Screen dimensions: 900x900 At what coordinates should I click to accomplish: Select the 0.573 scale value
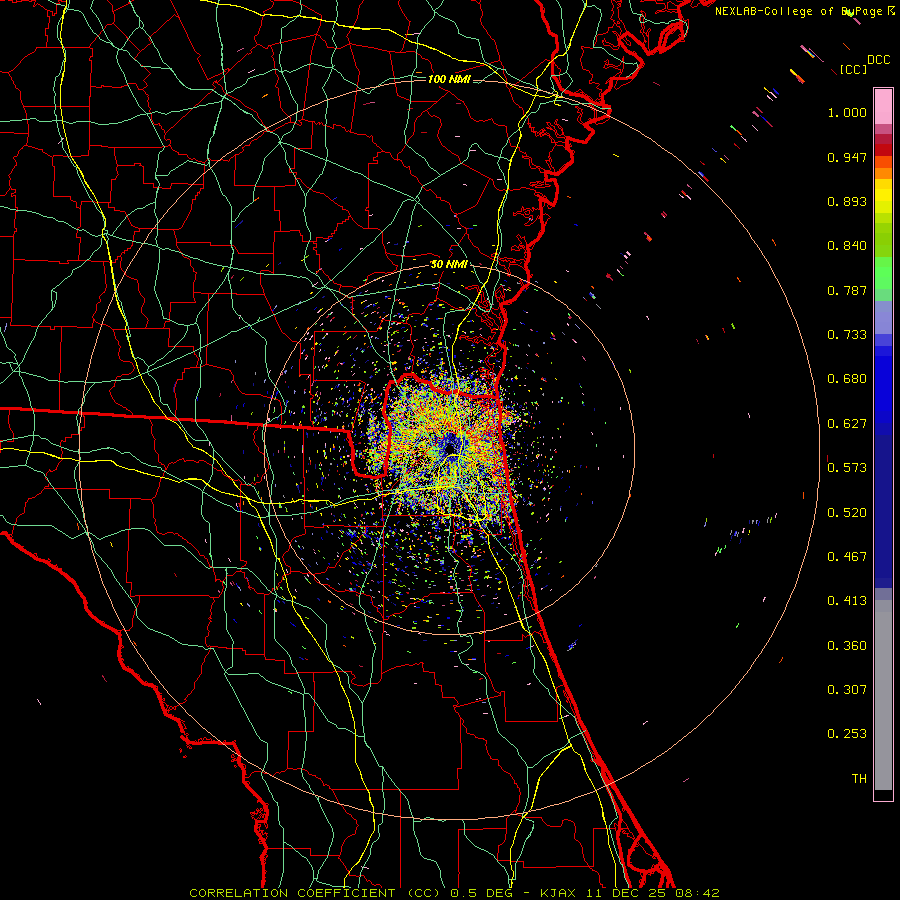coord(847,468)
